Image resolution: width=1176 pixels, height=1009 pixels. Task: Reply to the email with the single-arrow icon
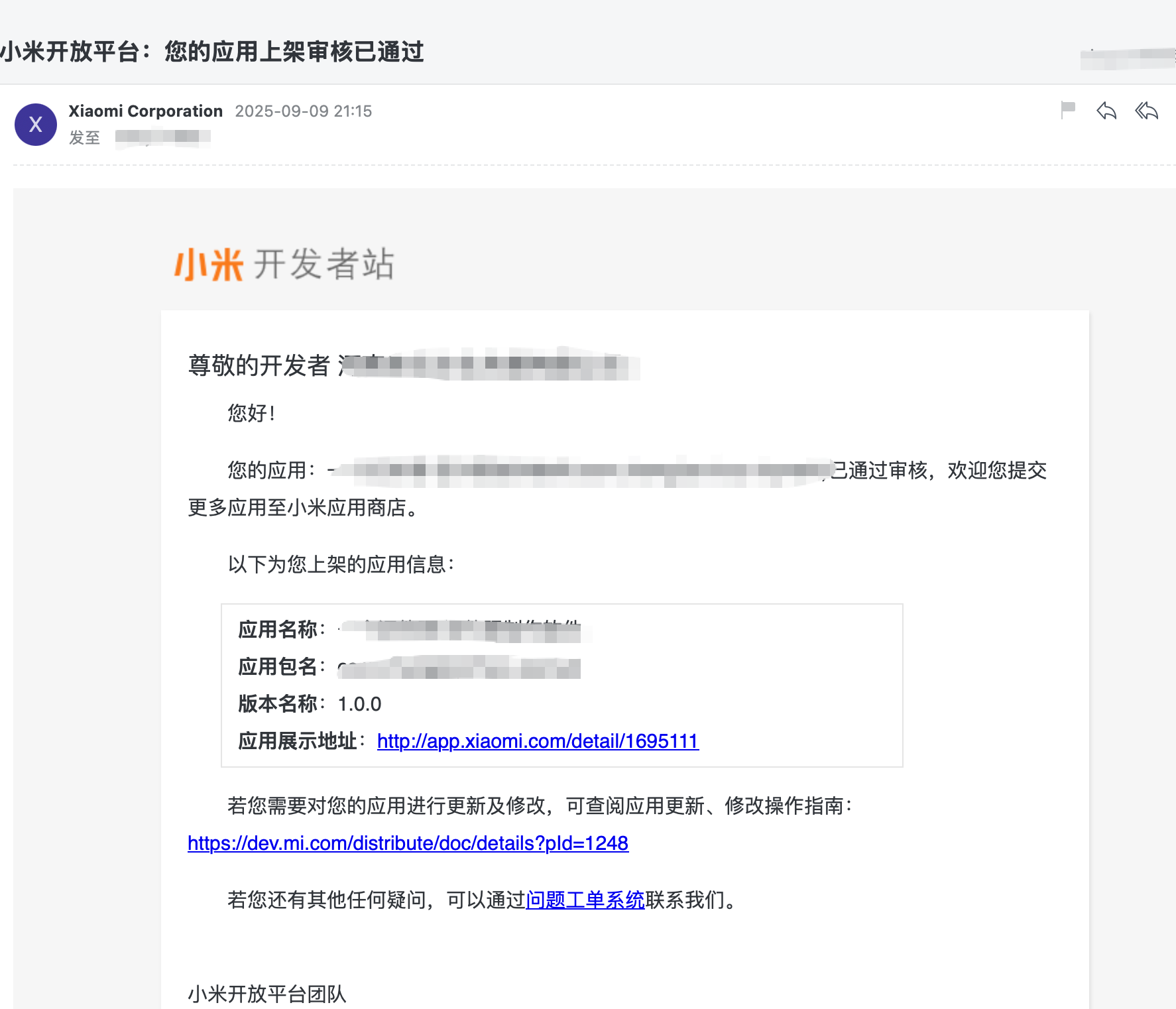coord(1106,111)
